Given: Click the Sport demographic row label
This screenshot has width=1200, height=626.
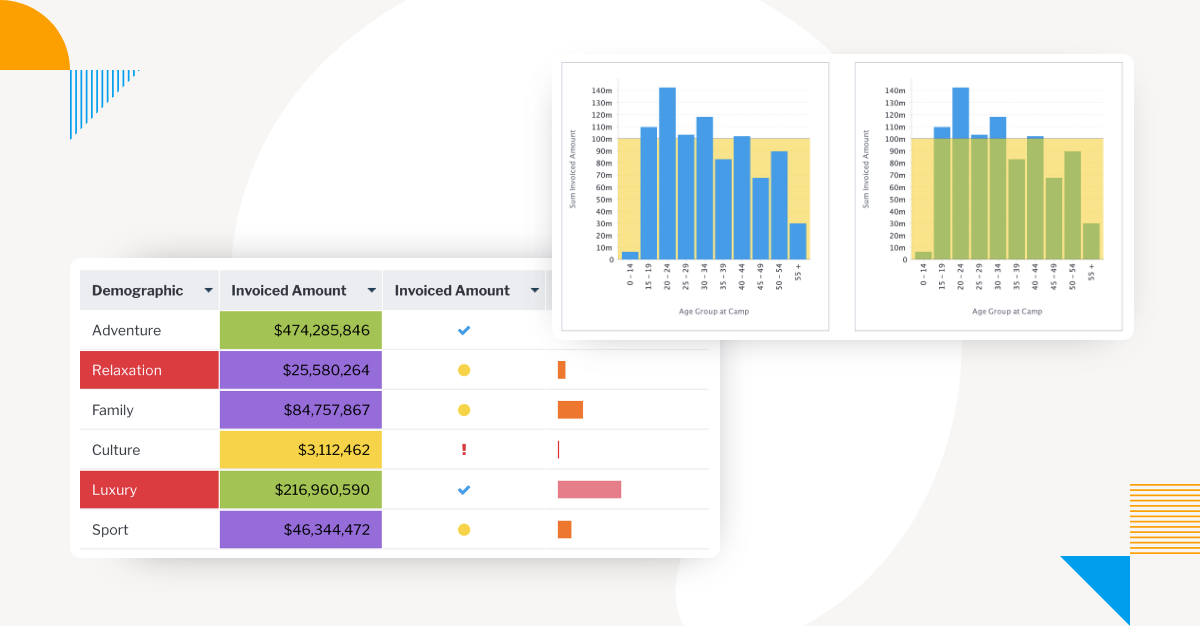Looking at the screenshot, I should click(110, 530).
